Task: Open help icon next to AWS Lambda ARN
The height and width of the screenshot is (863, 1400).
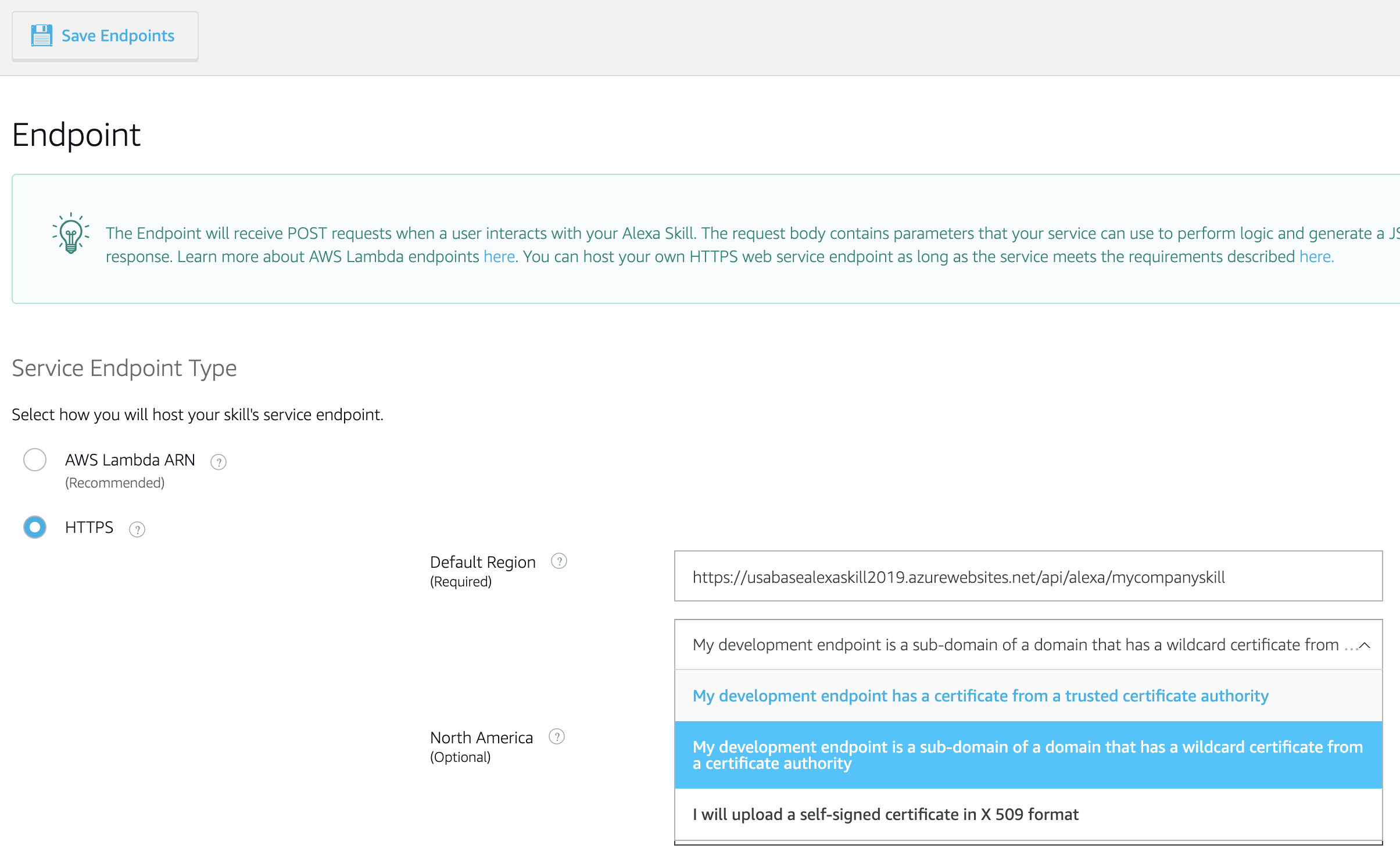Action: (219, 462)
